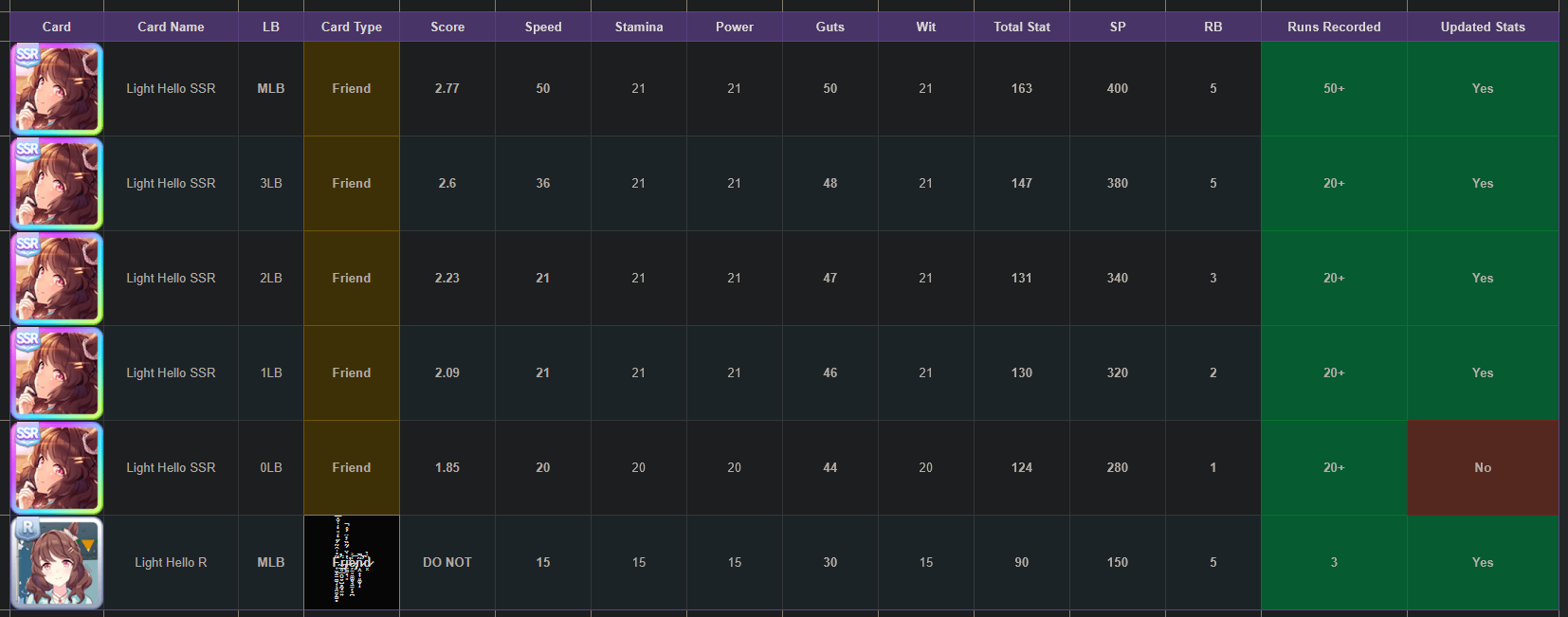Select the Card column header
The height and width of the screenshot is (617, 1568).
click(x=57, y=27)
